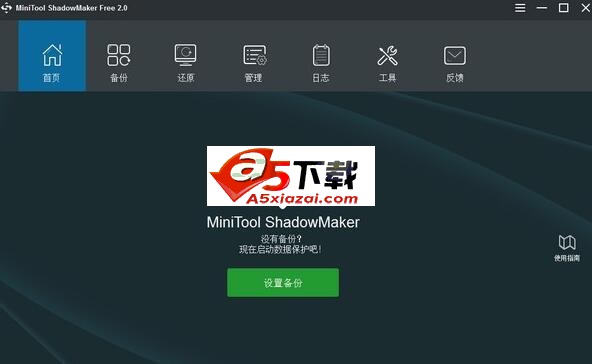This screenshot has width=592, height=364.
Task: Minimize the ShadowMaker window
Action: (x=542, y=8)
